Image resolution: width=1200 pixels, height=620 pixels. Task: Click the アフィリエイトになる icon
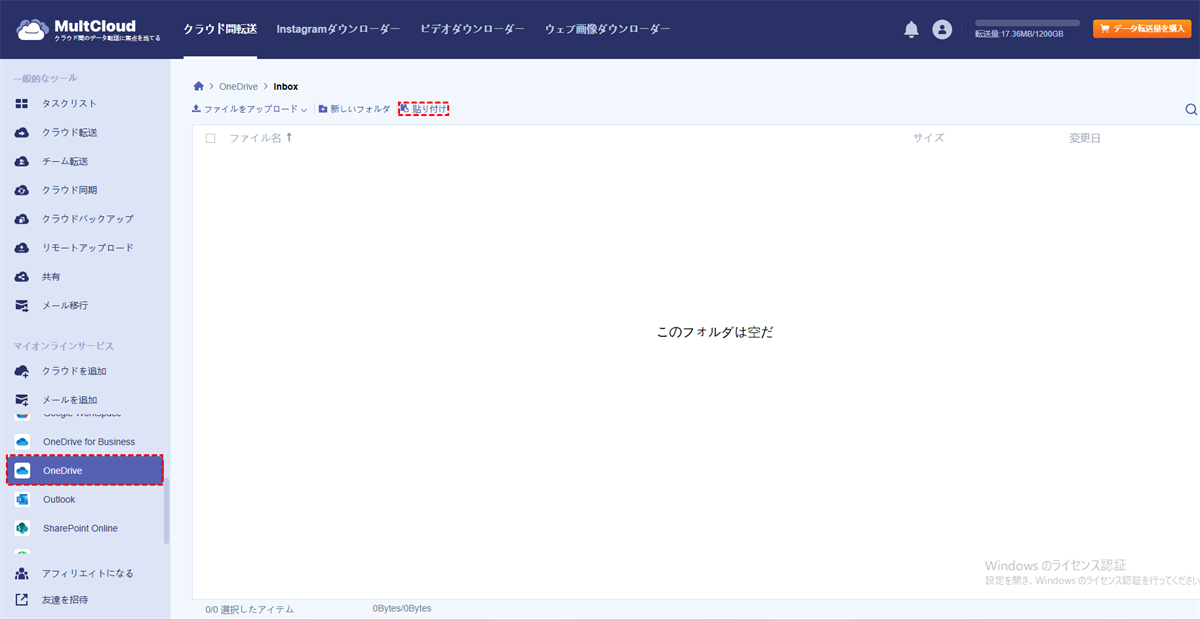(22, 574)
